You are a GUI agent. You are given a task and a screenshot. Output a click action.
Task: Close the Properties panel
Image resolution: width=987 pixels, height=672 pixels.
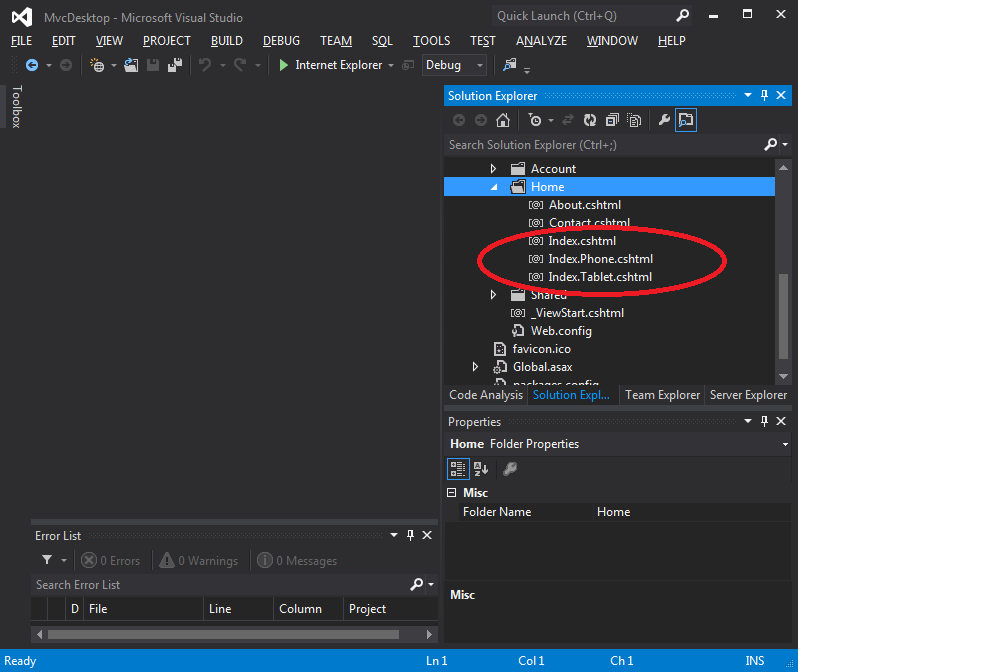781,422
